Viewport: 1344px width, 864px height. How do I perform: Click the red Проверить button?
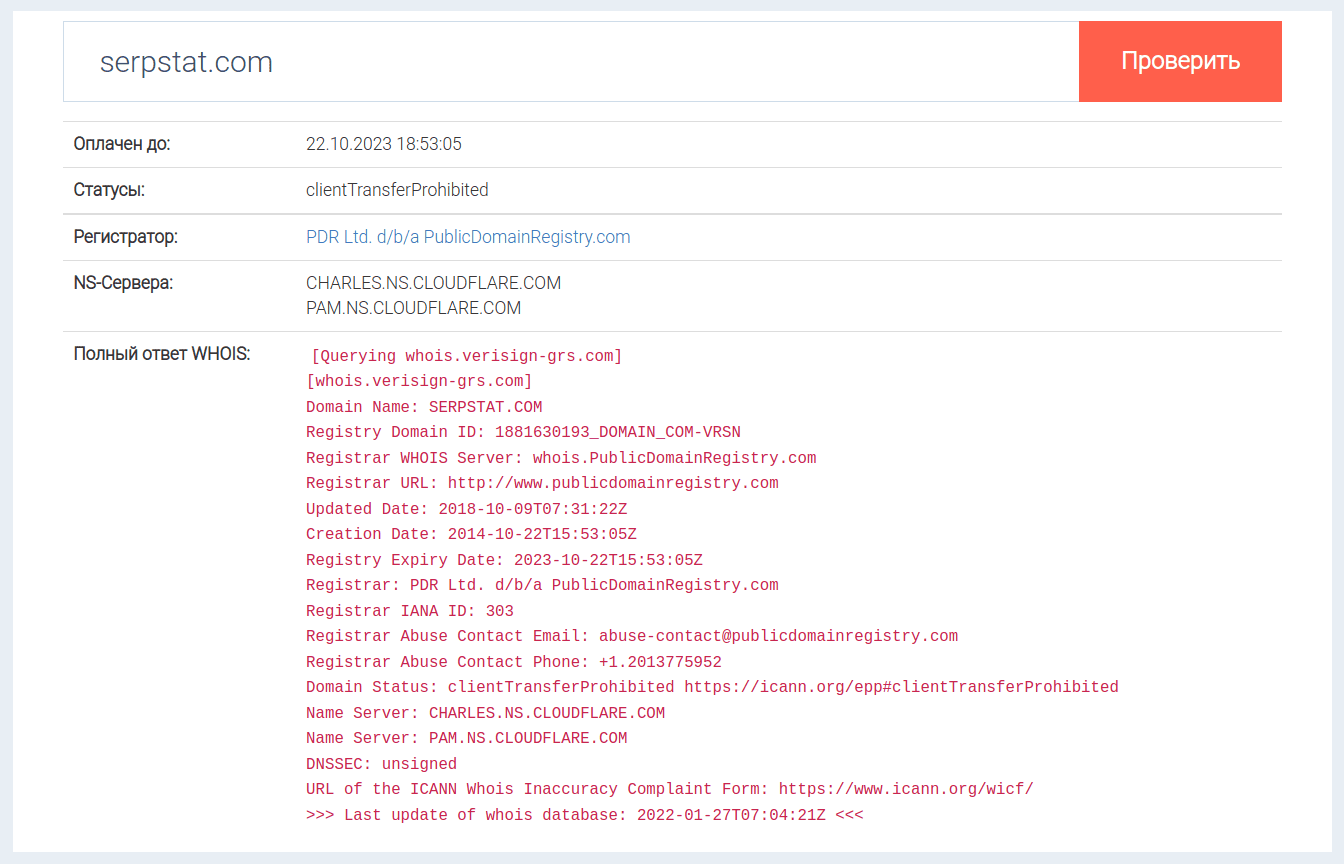1180,61
